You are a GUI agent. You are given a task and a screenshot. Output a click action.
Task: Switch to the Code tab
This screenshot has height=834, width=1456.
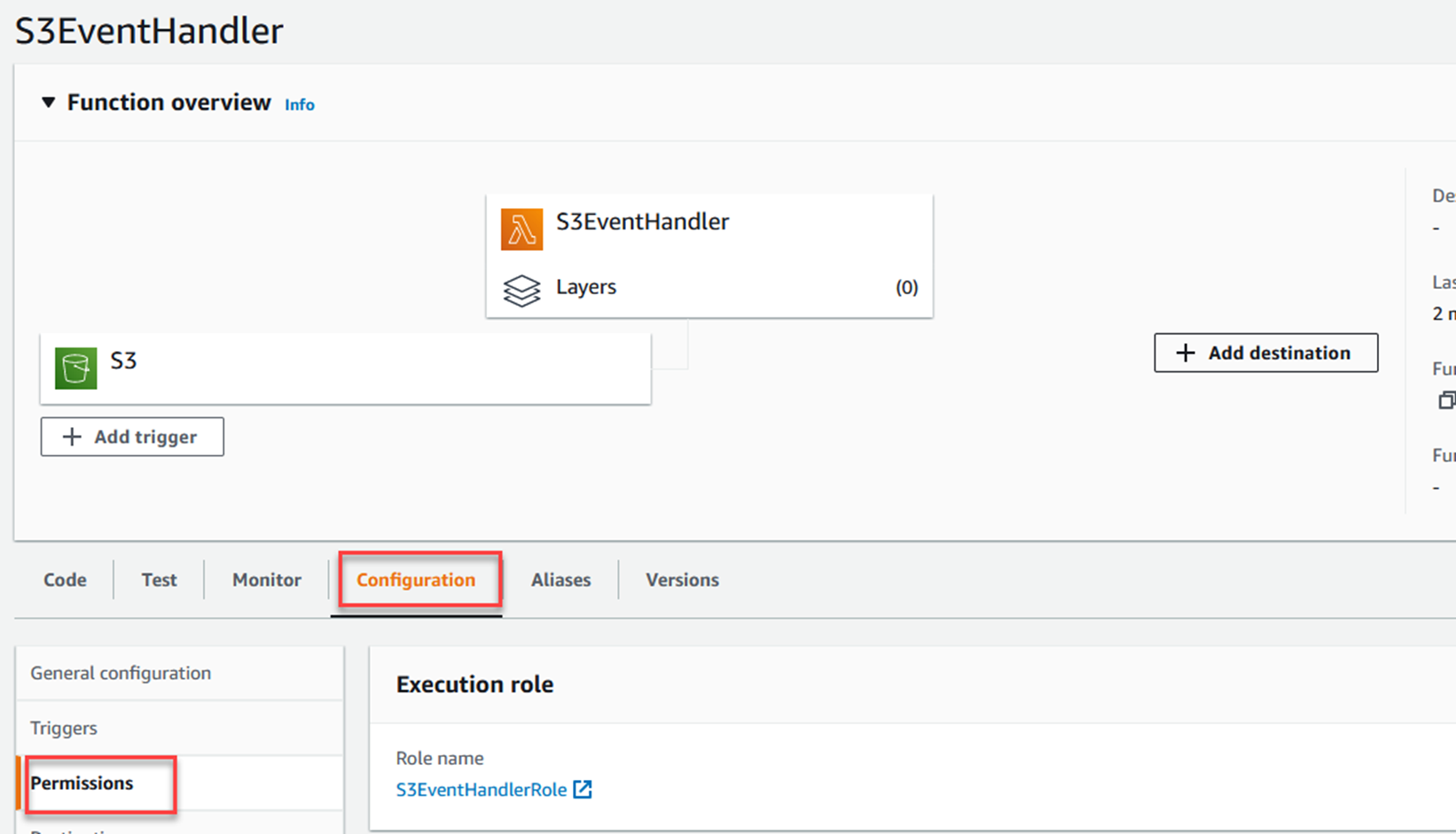click(x=65, y=580)
